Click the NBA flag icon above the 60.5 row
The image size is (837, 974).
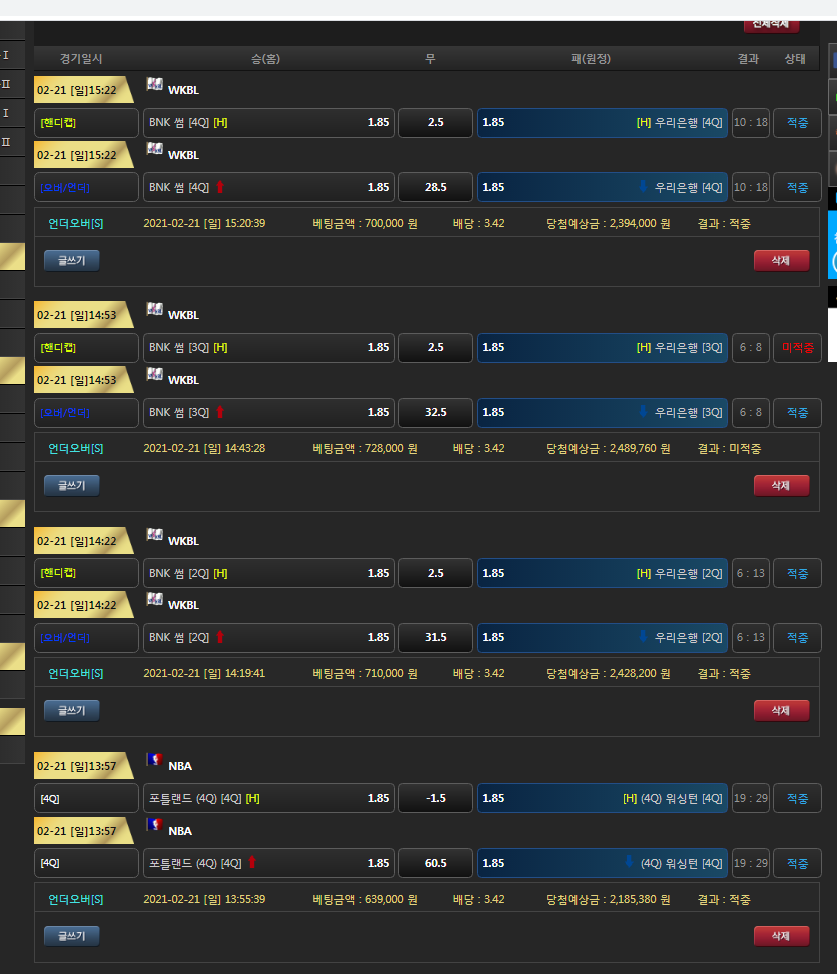tap(154, 824)
